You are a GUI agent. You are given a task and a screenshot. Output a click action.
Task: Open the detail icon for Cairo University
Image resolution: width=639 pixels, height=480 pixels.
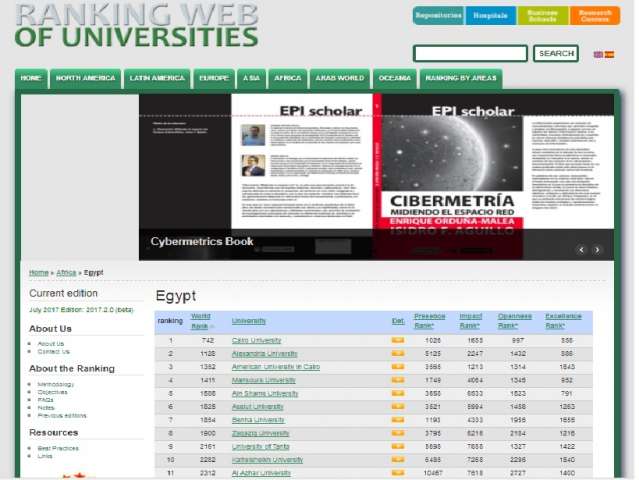397,341
